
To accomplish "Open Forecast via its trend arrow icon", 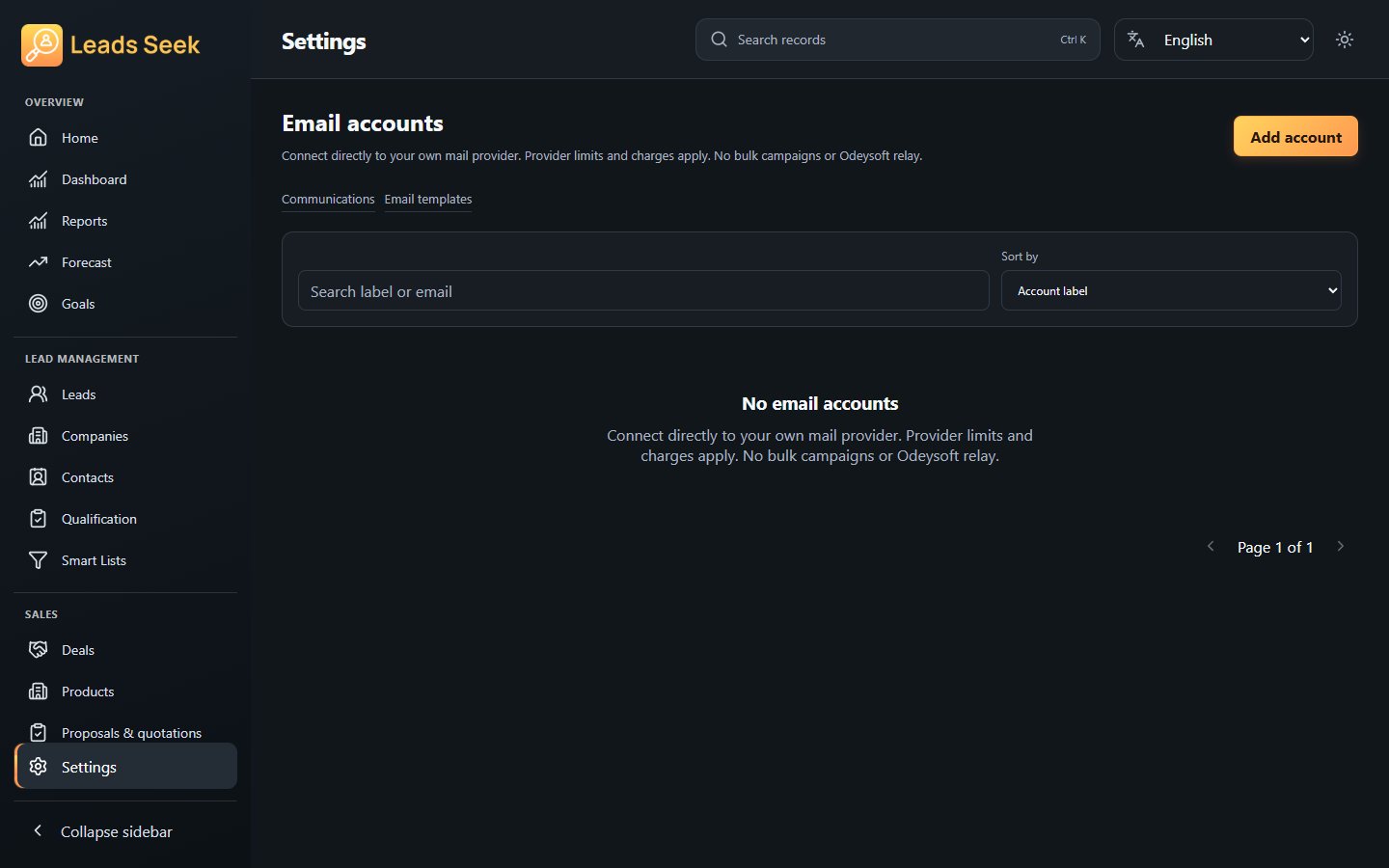I will 38,262.
